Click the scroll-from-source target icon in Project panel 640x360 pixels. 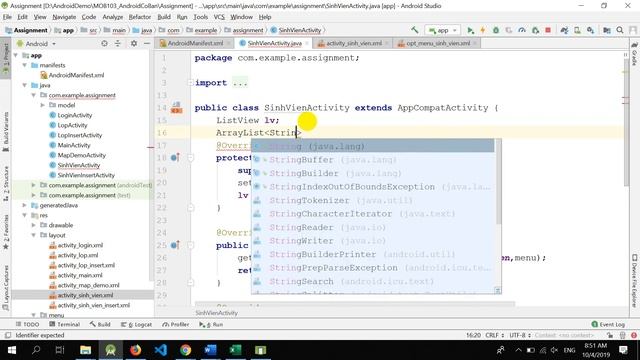point(104,43)
